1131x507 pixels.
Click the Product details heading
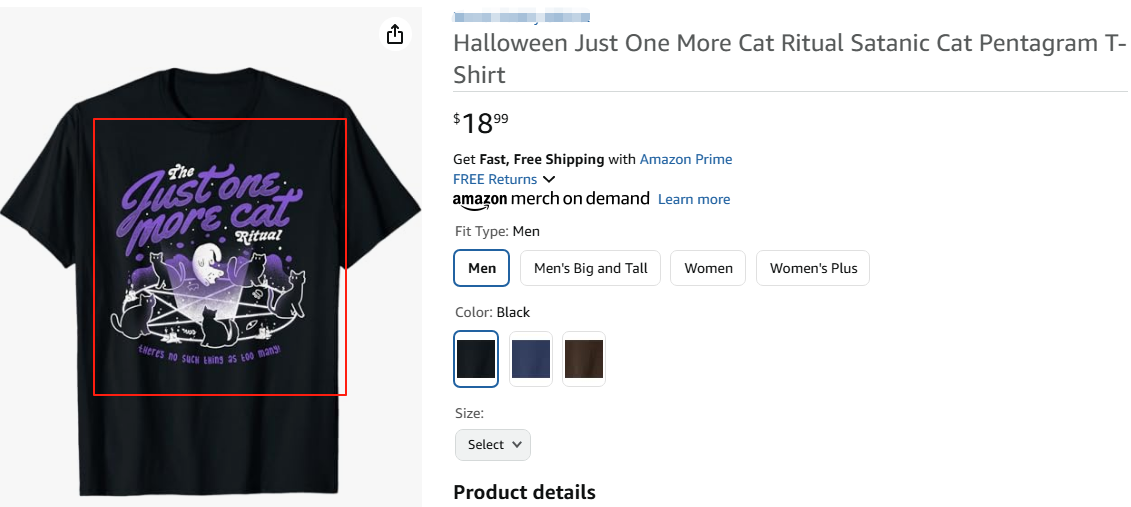tap(524, 492)
